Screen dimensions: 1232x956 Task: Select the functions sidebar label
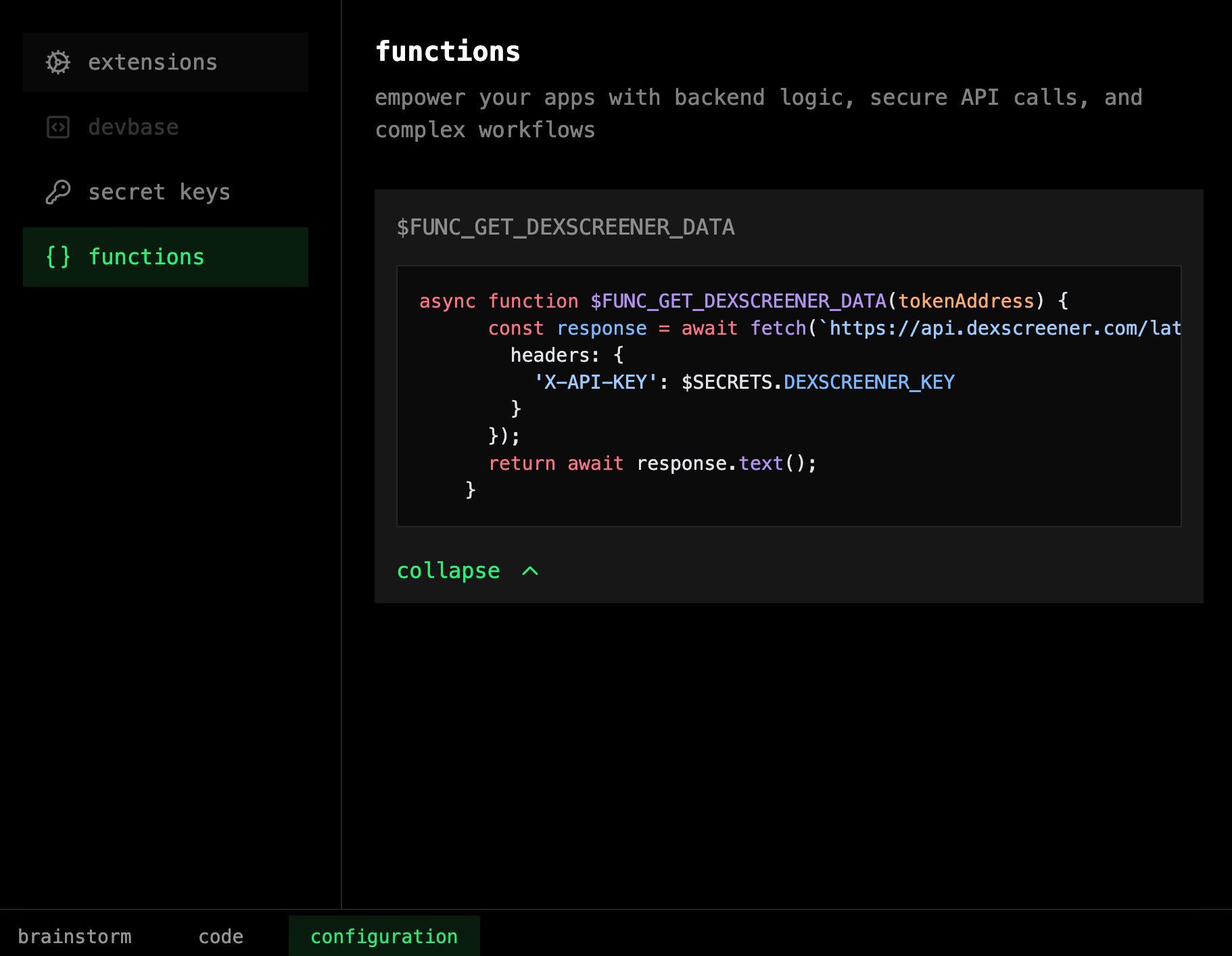(x=146, y=257)
